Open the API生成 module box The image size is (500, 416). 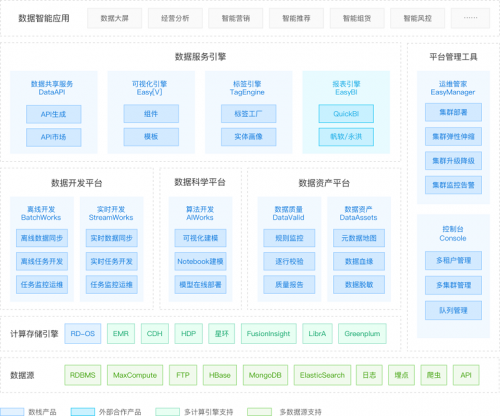click(54, 114)
